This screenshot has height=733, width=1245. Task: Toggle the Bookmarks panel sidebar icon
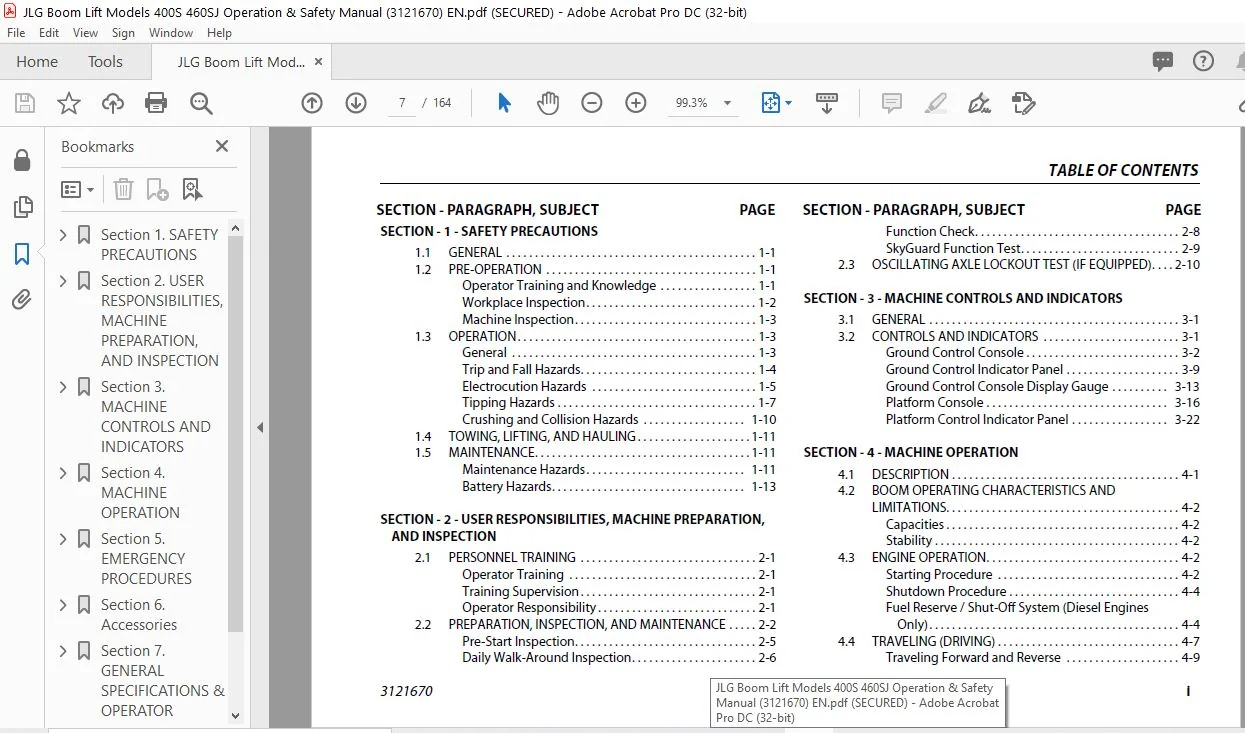click(x=21, y=254)
